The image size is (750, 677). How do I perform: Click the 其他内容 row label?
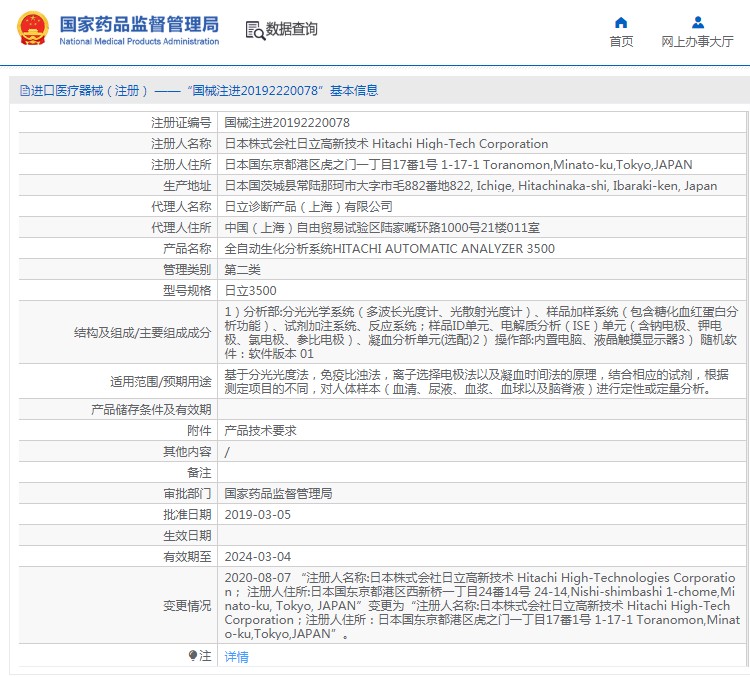[187, 452]
